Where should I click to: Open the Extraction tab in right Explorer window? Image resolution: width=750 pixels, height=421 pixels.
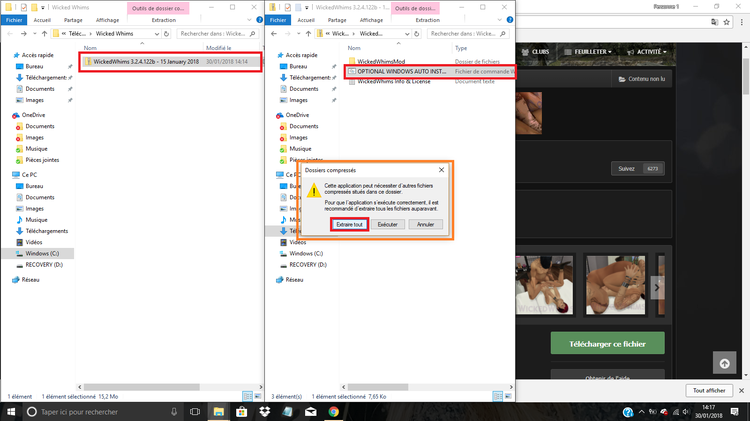(x=428, y=20)
